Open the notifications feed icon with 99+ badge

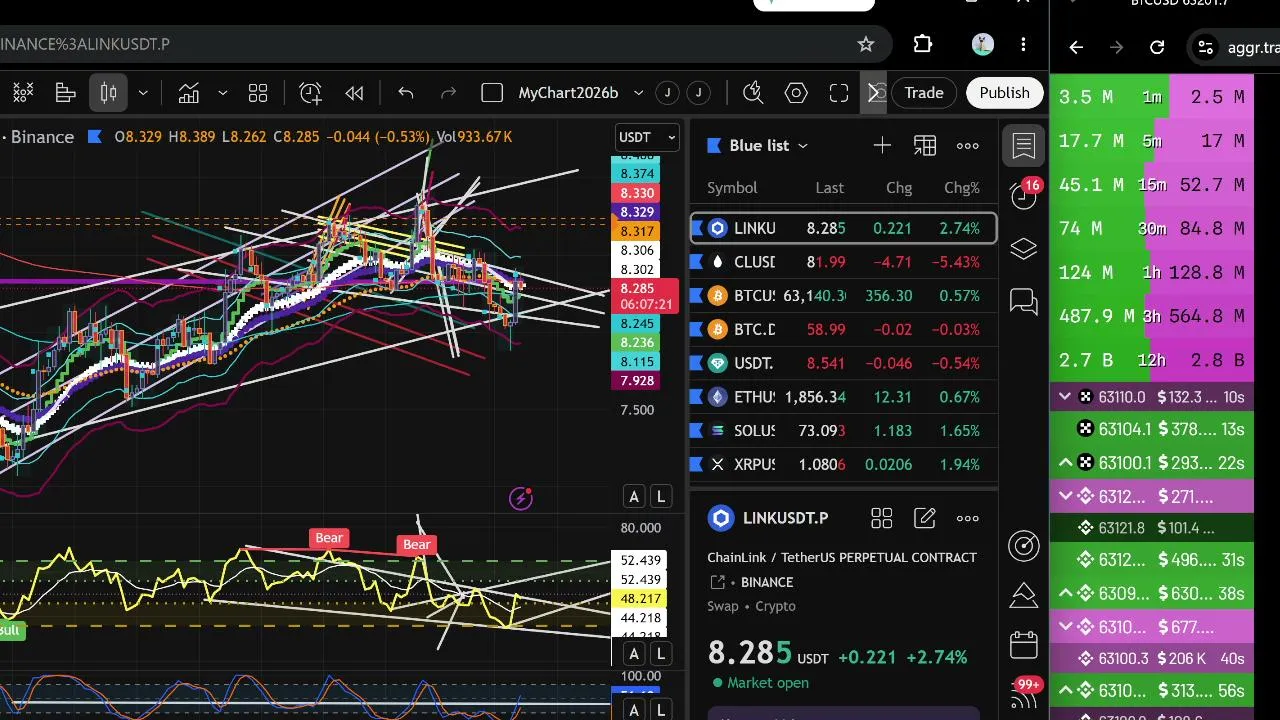click(1025, 692)
